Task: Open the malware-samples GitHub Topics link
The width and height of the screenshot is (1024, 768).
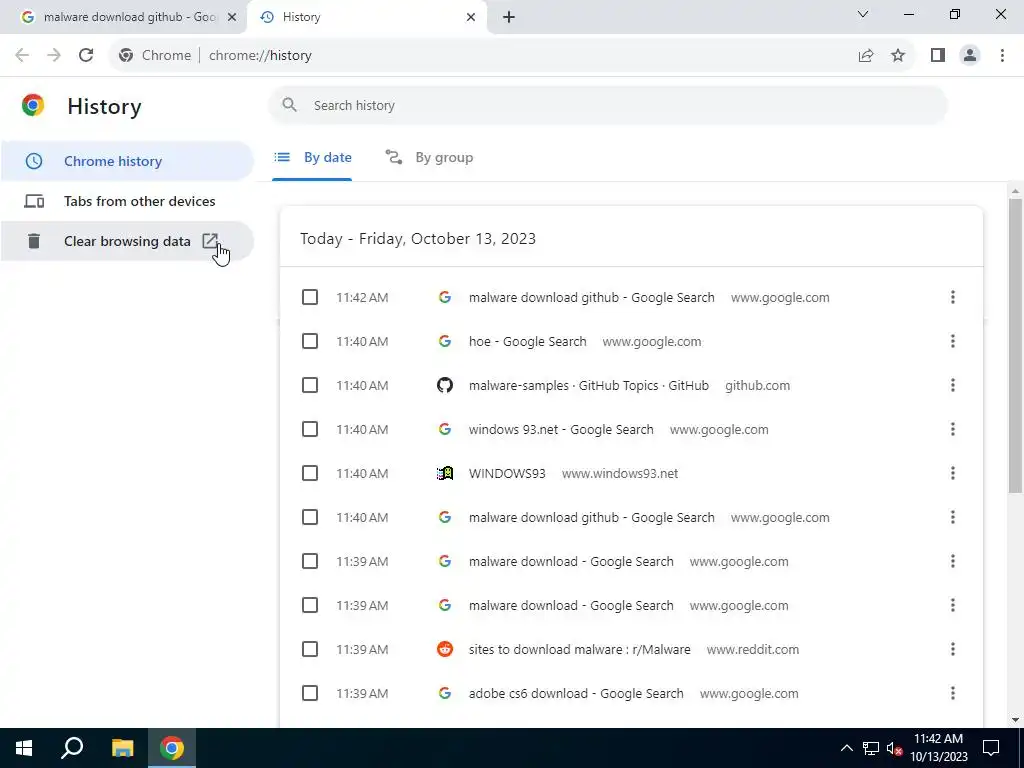Action: [588, 385]
